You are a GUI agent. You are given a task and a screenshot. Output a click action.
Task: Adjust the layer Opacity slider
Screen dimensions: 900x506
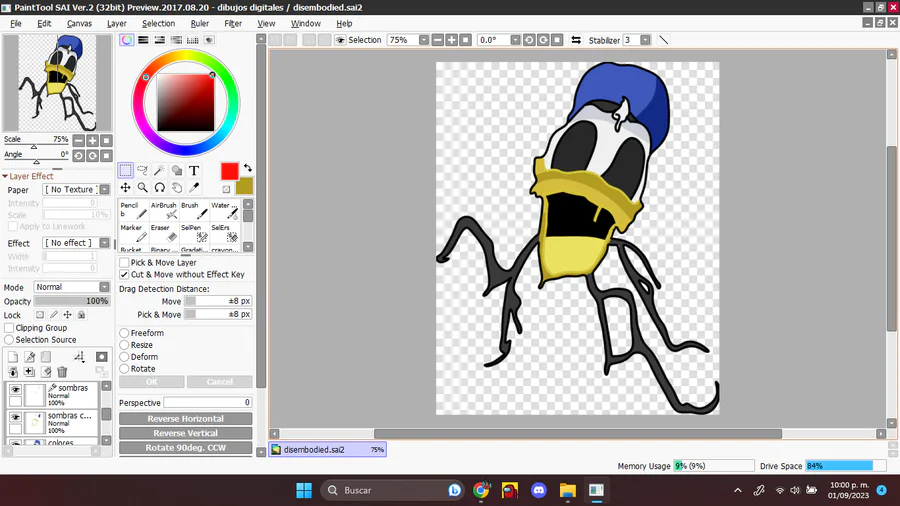pos(72,301)
